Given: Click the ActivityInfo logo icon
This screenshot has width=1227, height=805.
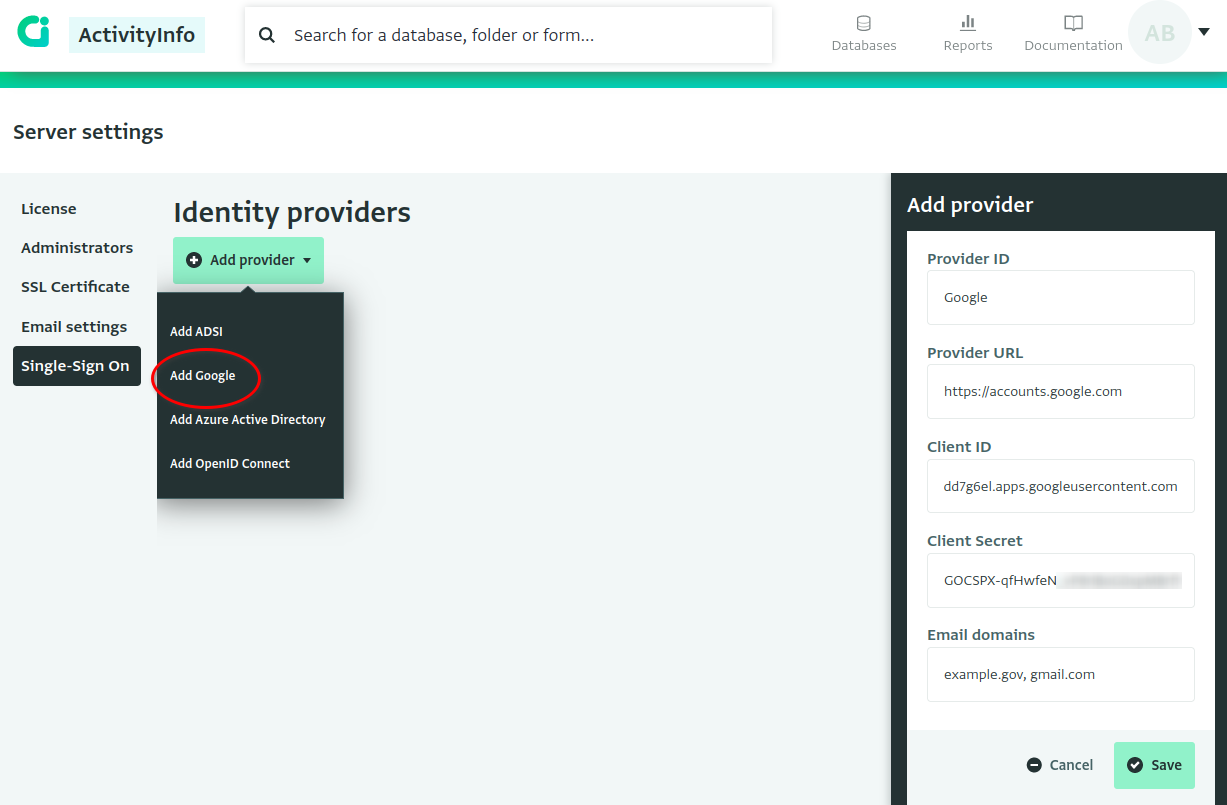Looking at the screenshot, I should tap(33, 31).
